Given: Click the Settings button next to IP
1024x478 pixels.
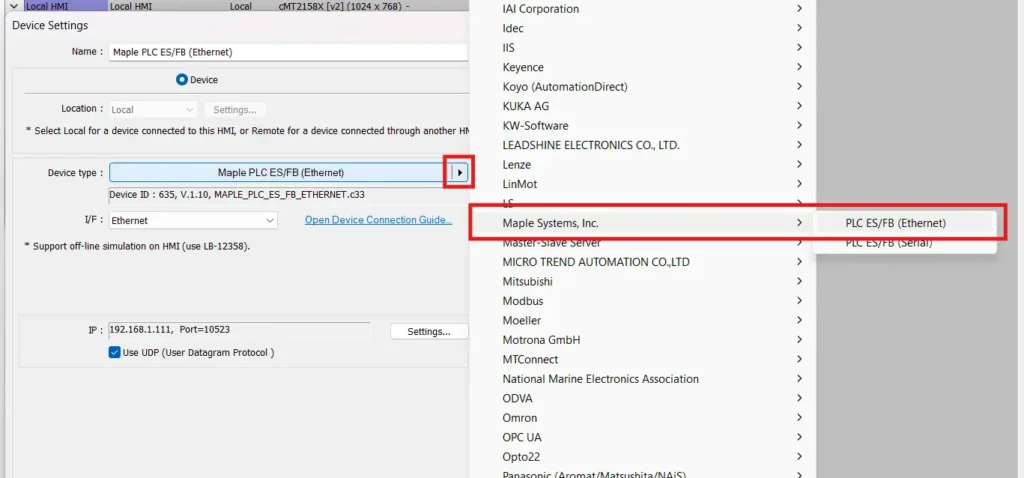Looking at the screenshot, I should click(x=429, y=332).
